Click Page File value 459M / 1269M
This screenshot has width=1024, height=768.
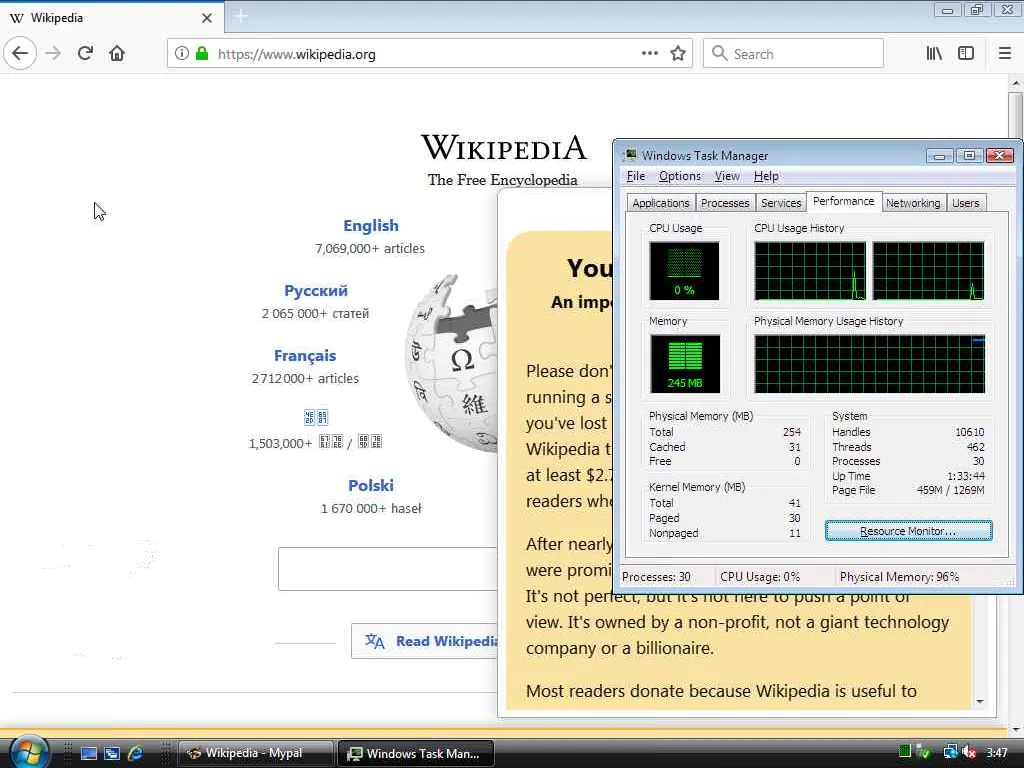(x=950, y=490)
